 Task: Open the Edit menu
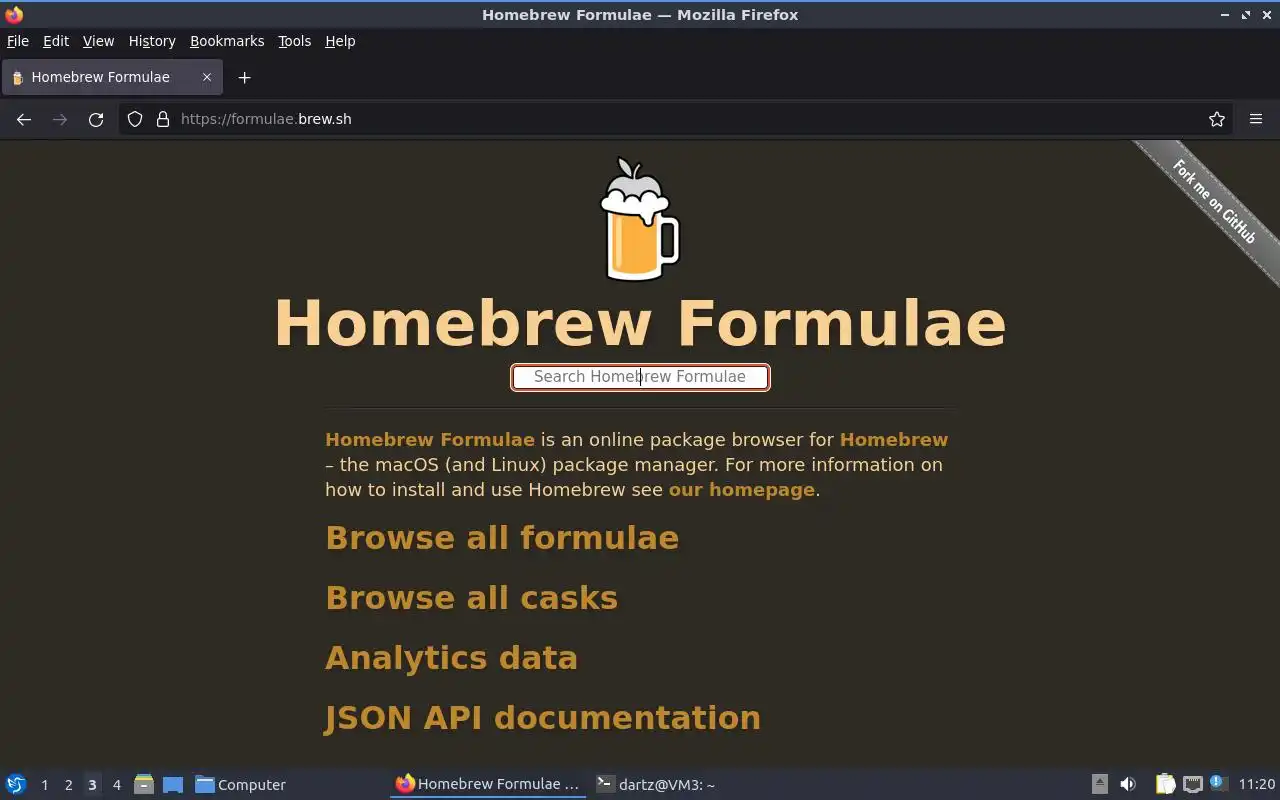pyautogui.click(x=56, y=41)
